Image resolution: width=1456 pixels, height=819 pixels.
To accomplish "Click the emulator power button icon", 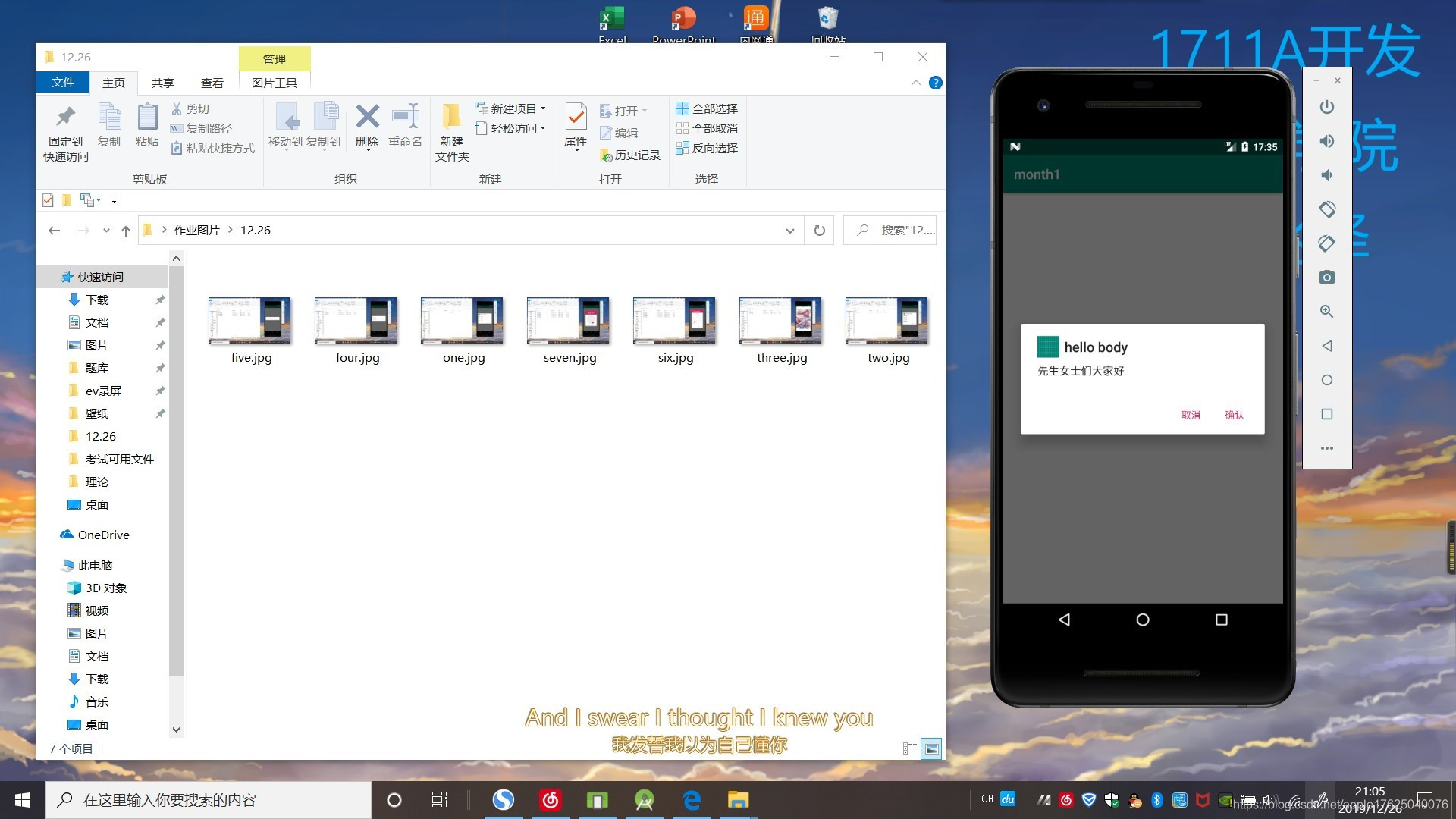I will tap(1326, 107).
